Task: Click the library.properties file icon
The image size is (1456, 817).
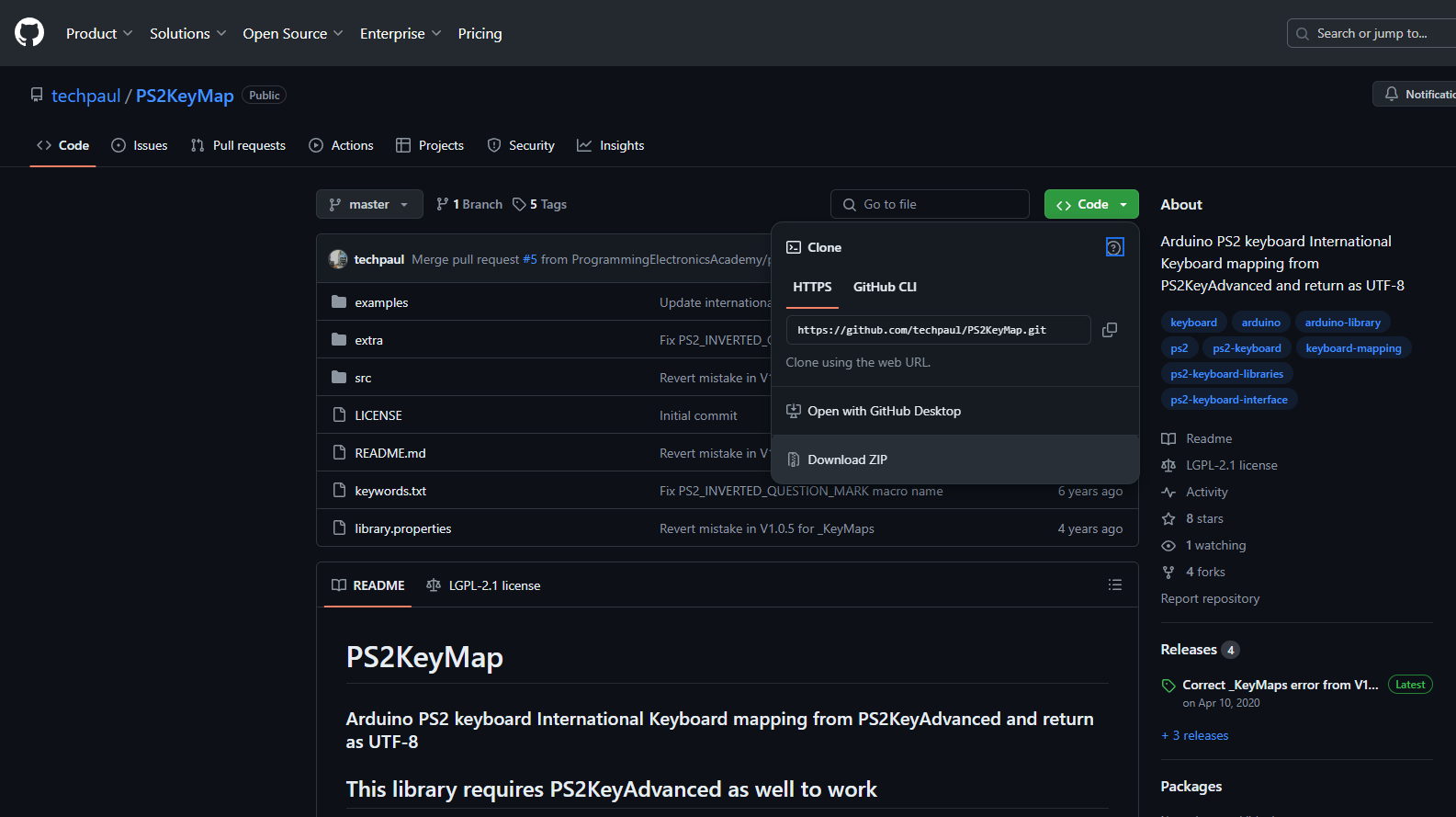Action: pos(339,528)
